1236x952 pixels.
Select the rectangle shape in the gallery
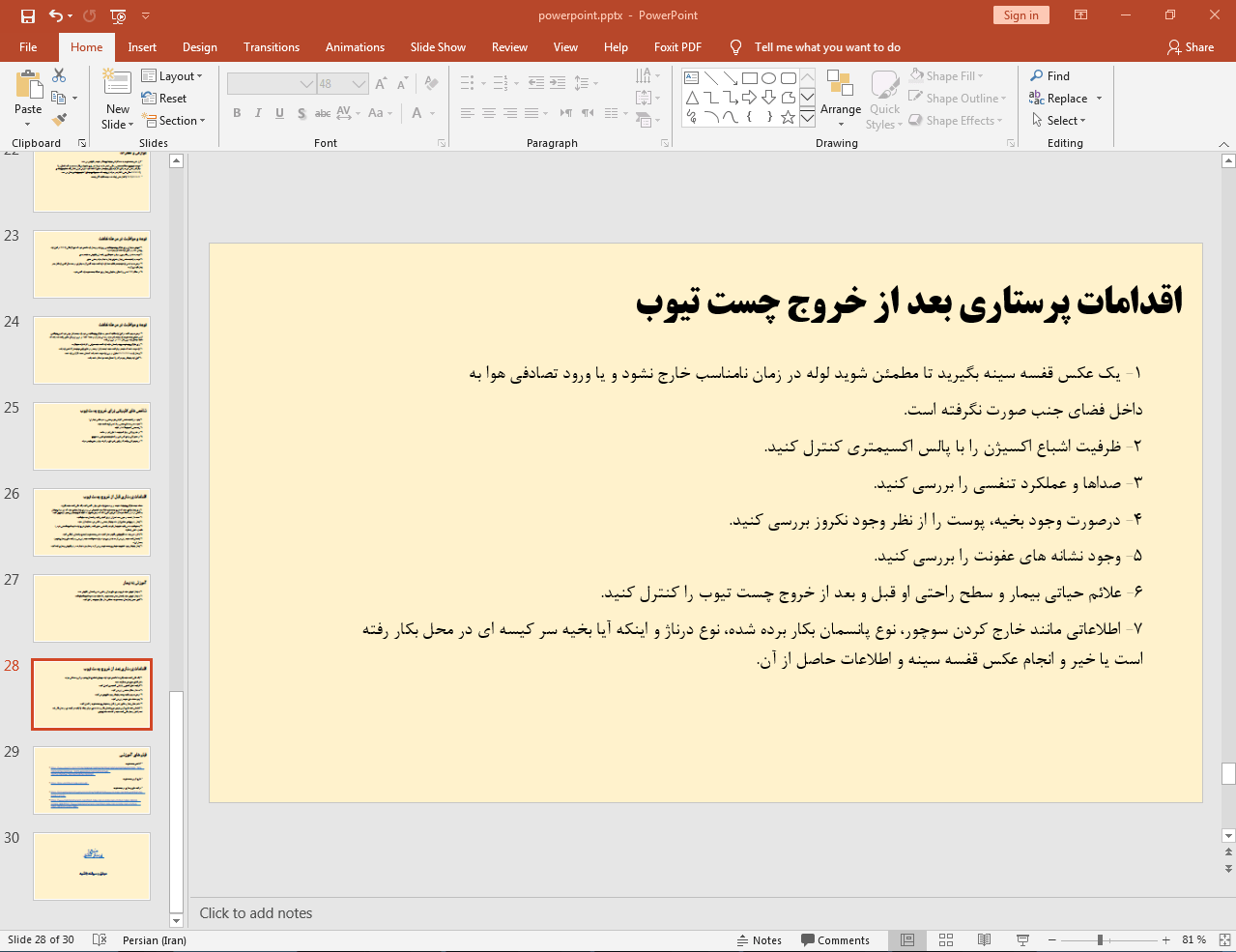[x=749, y=78]
